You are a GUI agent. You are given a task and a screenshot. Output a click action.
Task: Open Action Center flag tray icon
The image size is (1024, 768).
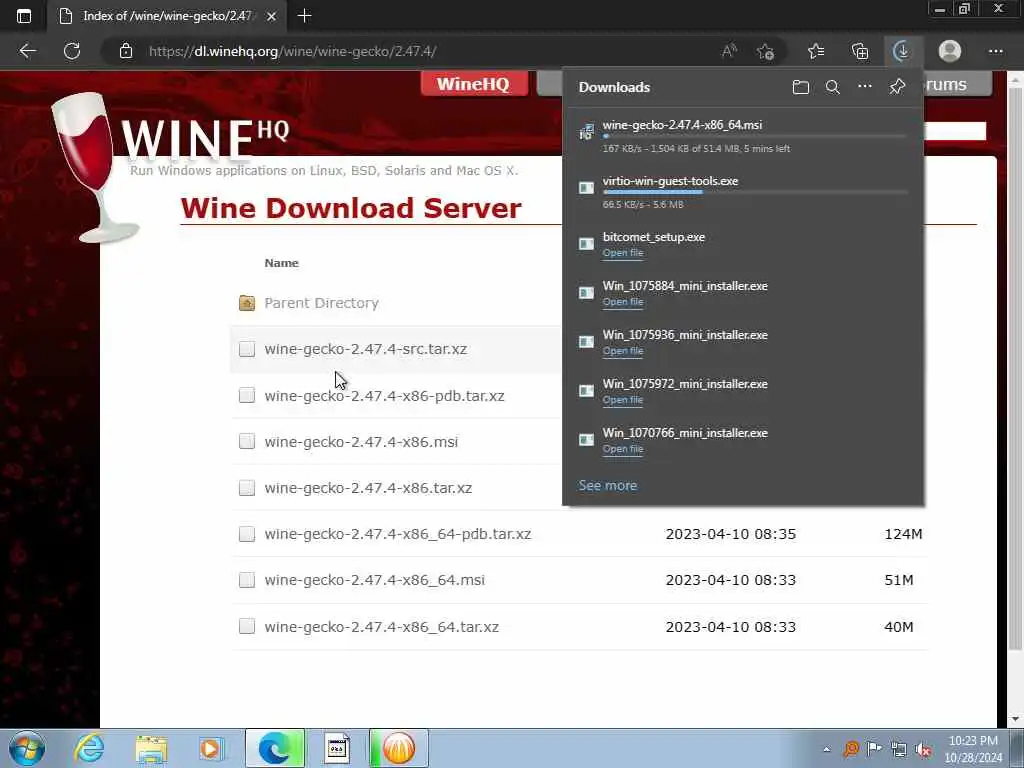click(874, 748)
